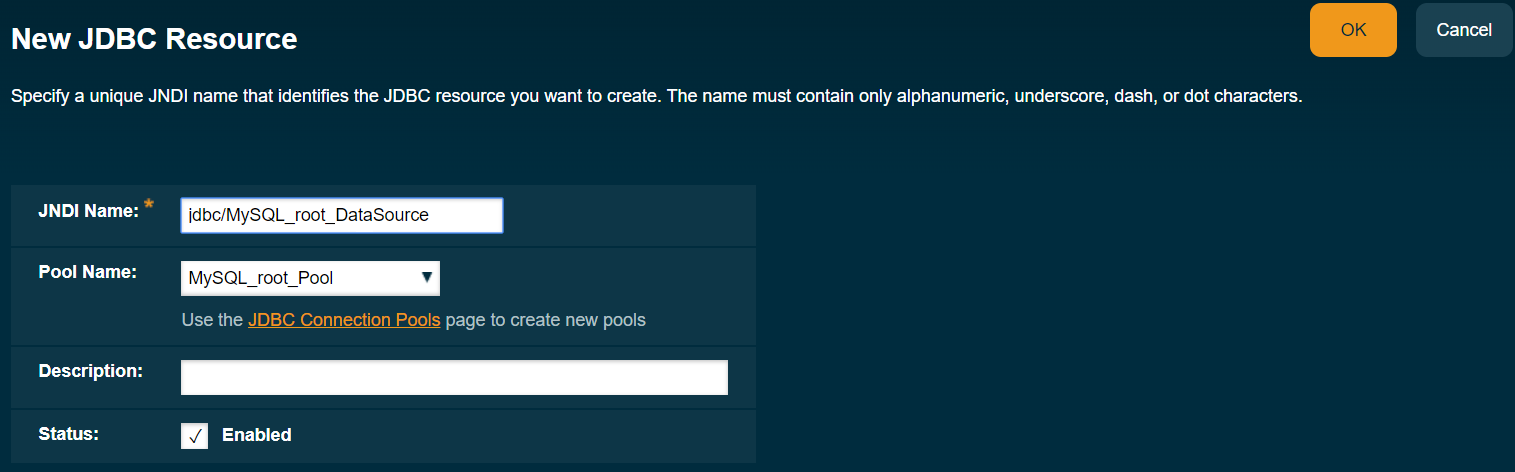The height and width of the screenshot is (472, 1515).
Task: Click the checkmark icon in Status row
Action: pos(195,436)
